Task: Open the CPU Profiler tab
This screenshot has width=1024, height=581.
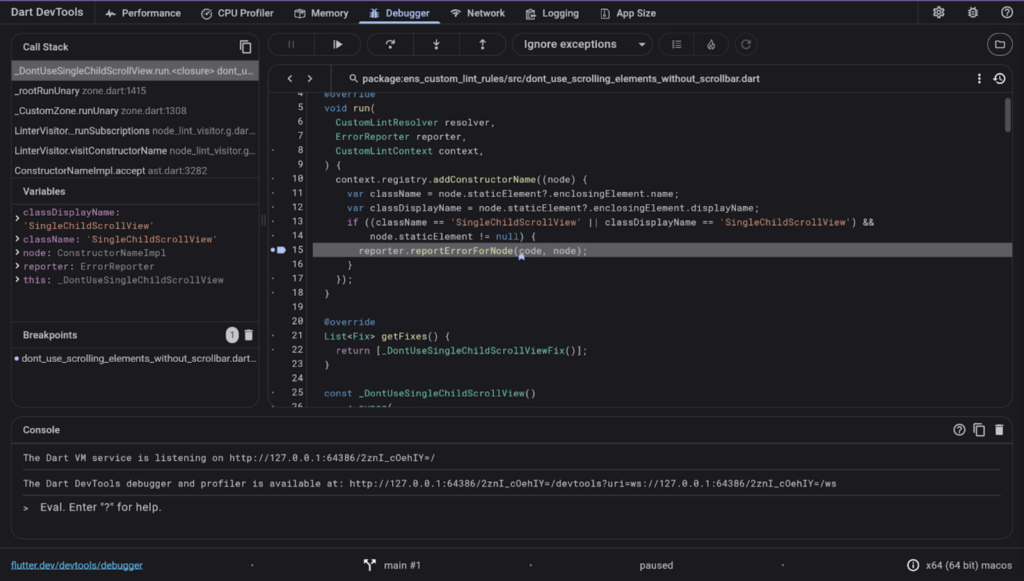Action: tap(237, 13)
